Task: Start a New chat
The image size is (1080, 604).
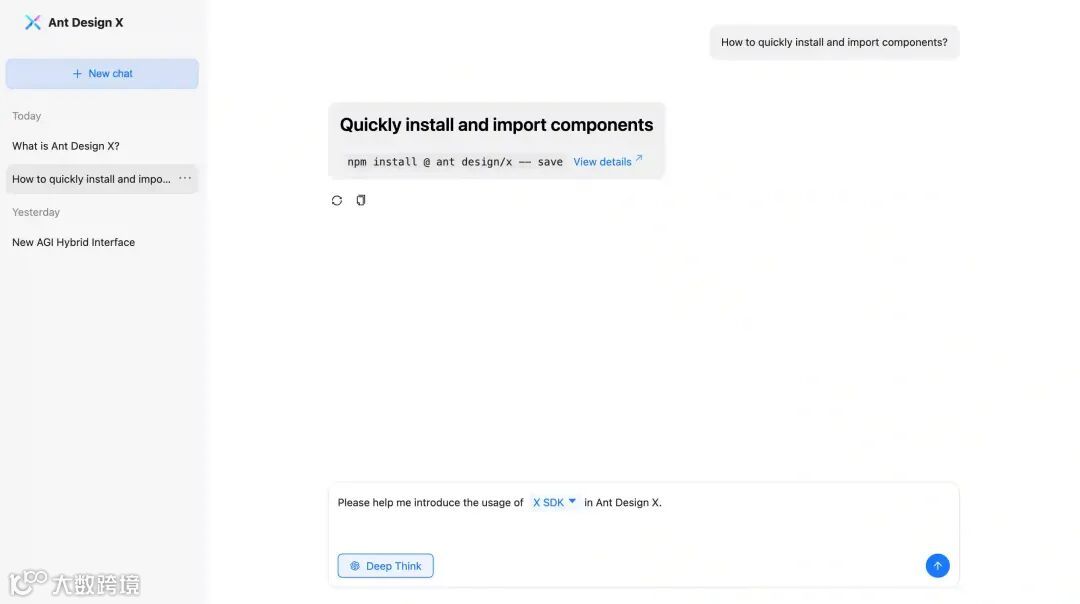Action: (102, 74)
